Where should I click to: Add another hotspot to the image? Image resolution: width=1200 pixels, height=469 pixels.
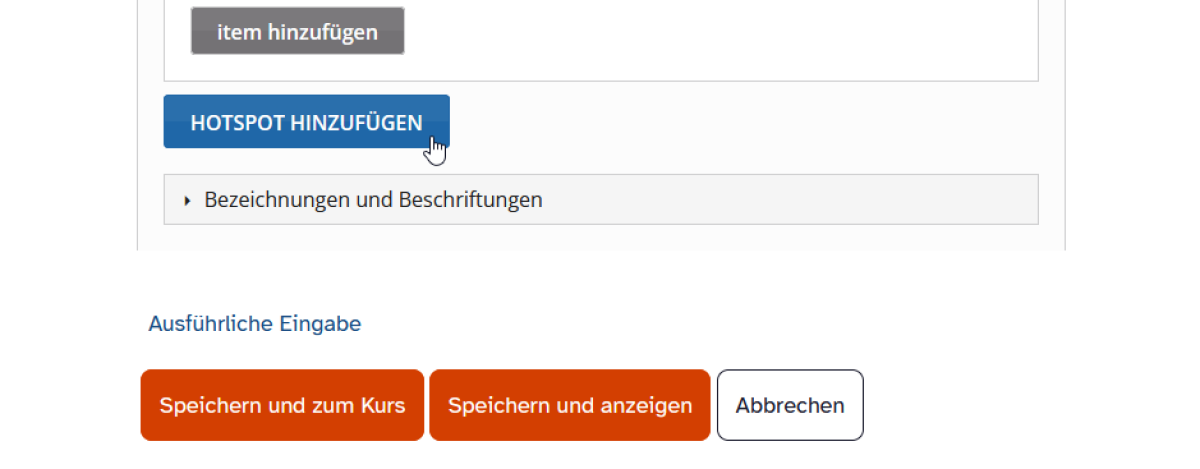point(306,122)
